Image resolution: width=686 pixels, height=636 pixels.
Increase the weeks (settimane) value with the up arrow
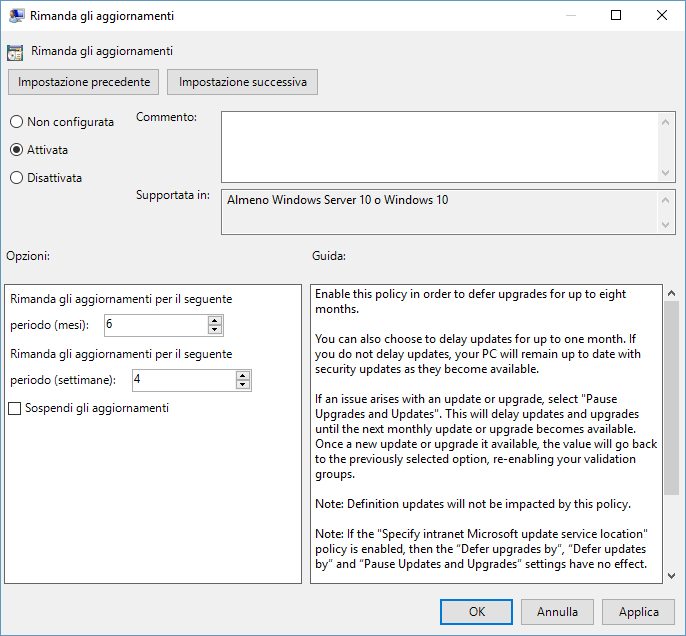click(x=243, y=375)
